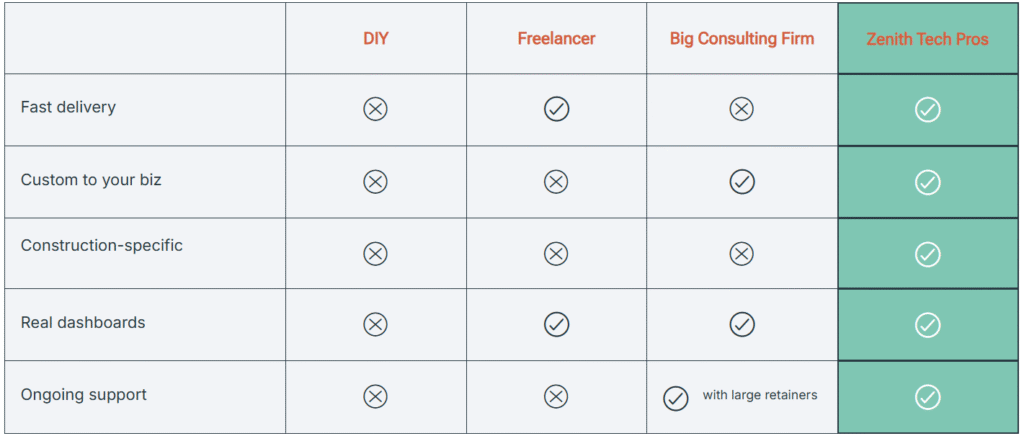Click the DIY Fast delivery cross icon
The width and height of the screenshot is (1024, 436).
[375, 109]
